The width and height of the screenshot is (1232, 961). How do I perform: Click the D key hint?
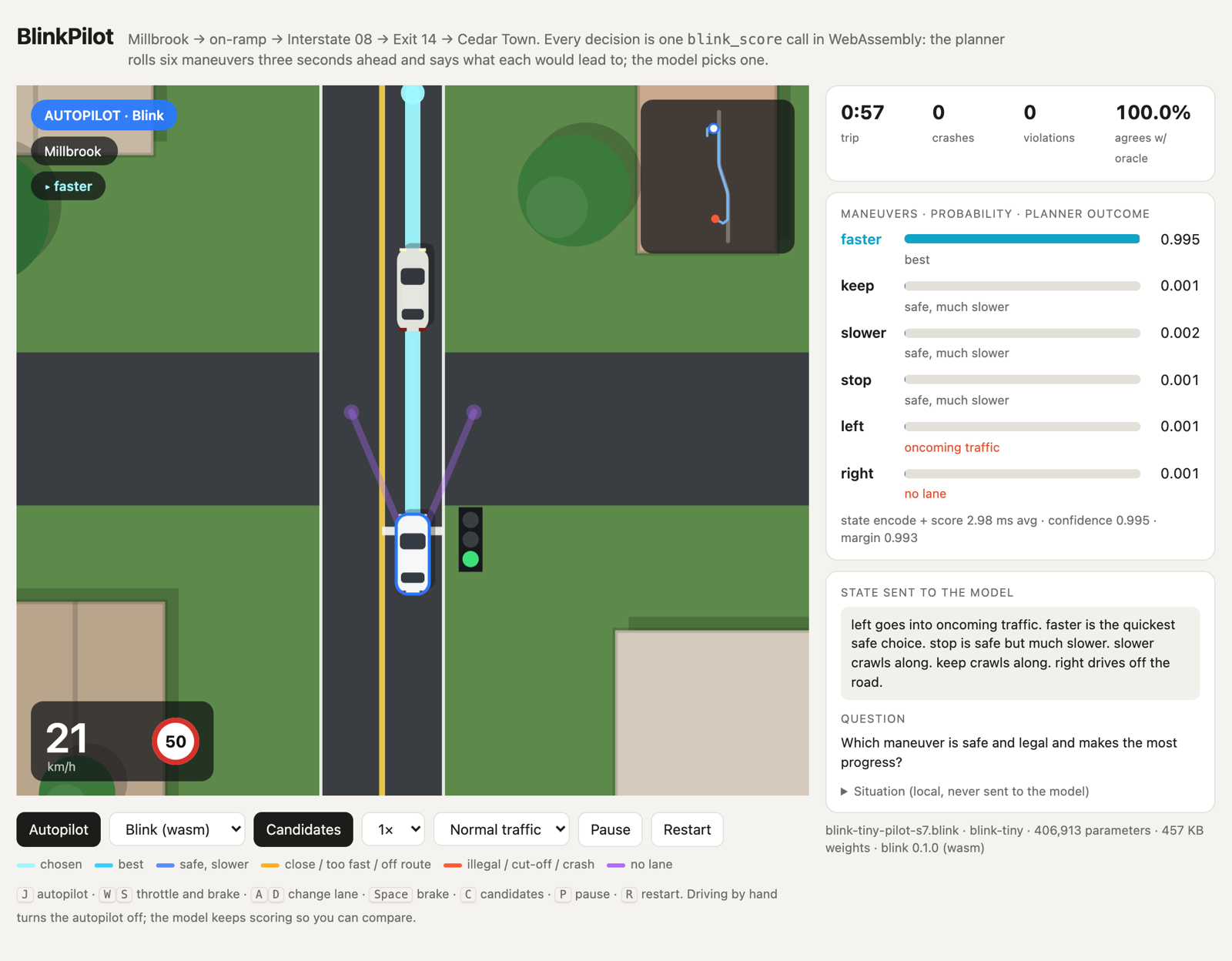coord(276,894)
